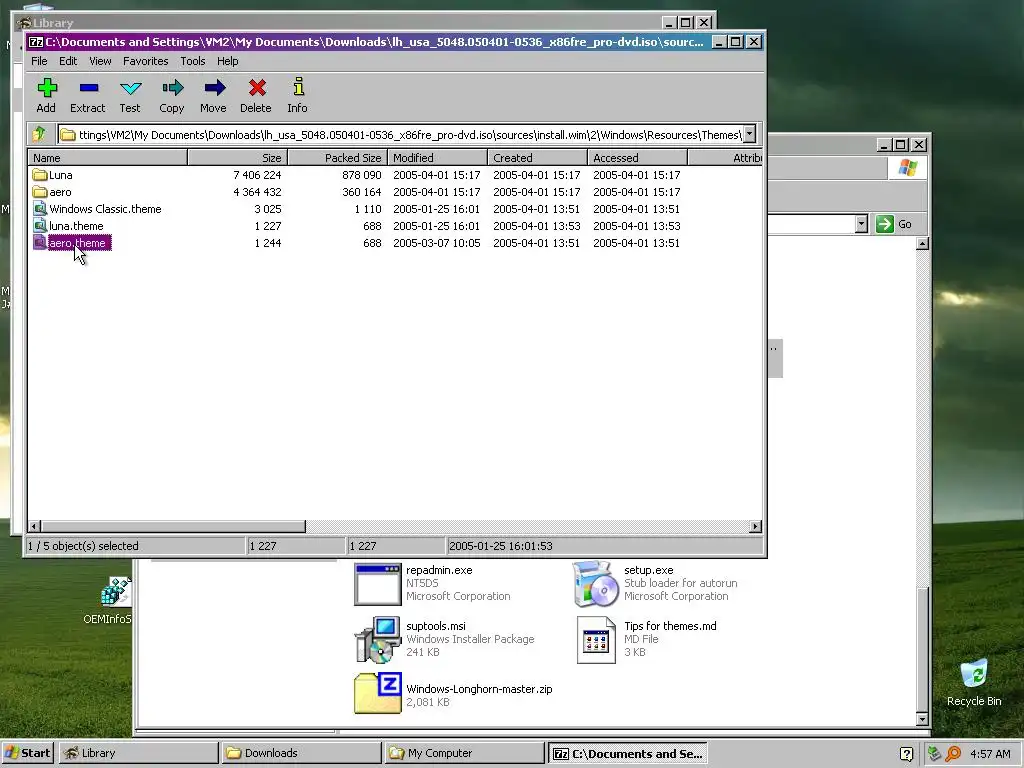Expand the 7-Zip path dropdown arrow
The width and height of the screenshot is (1024, 768).
click(750, 134)
